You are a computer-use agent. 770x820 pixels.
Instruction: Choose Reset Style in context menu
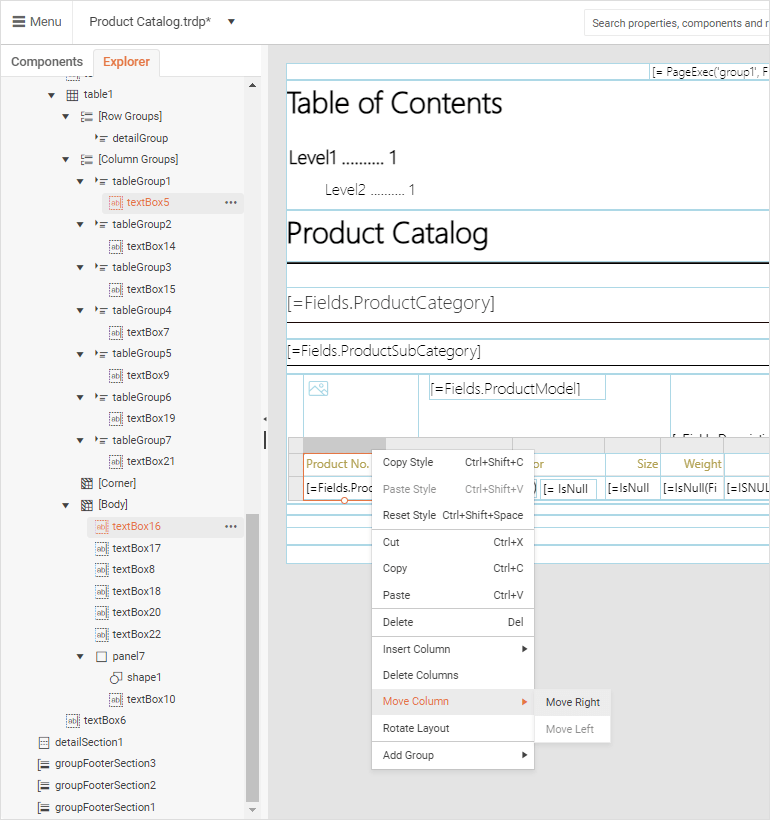453,515
